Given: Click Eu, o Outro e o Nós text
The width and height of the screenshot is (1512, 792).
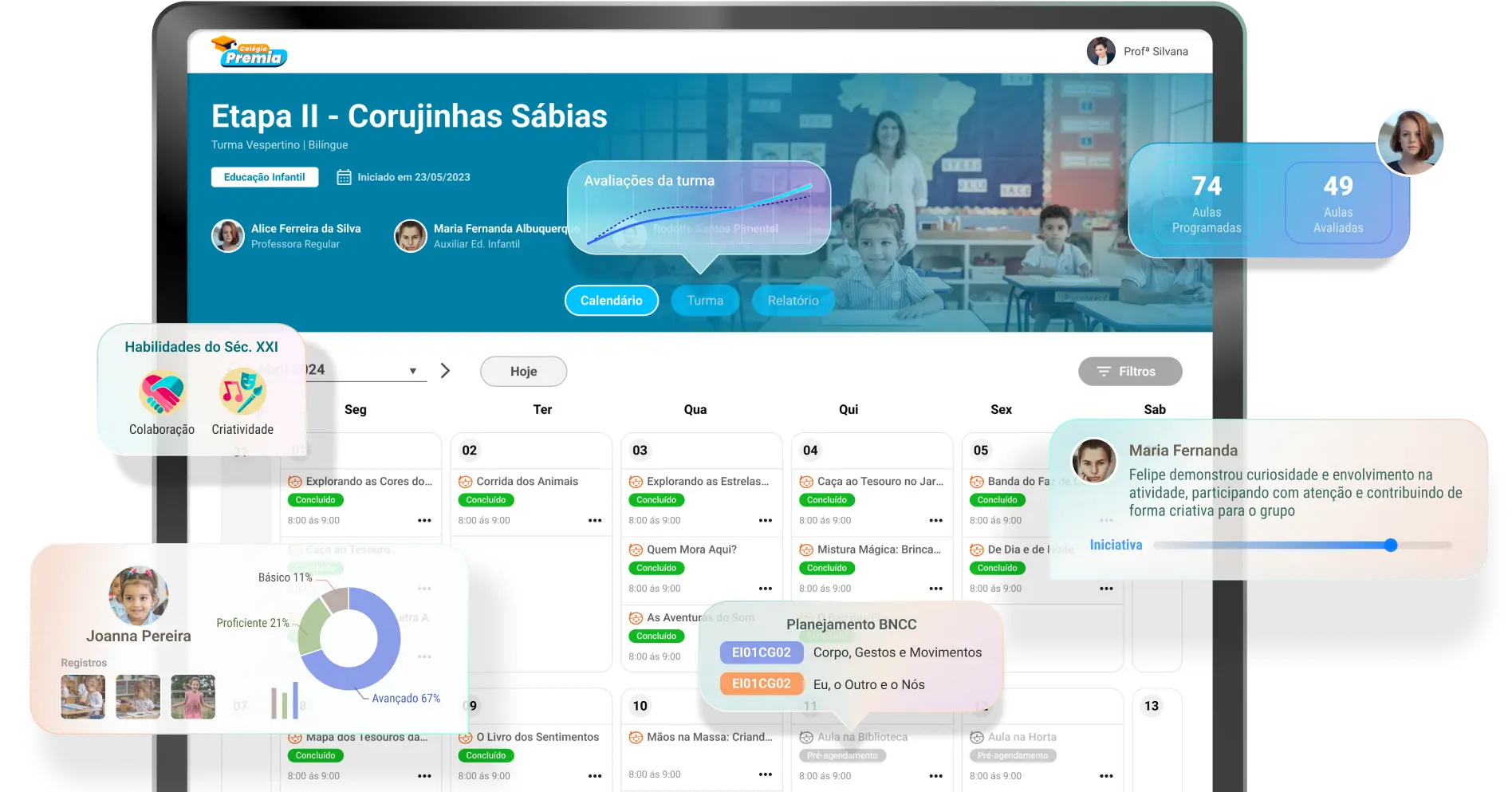Looking at the screenshot, I should click(869, 684).
